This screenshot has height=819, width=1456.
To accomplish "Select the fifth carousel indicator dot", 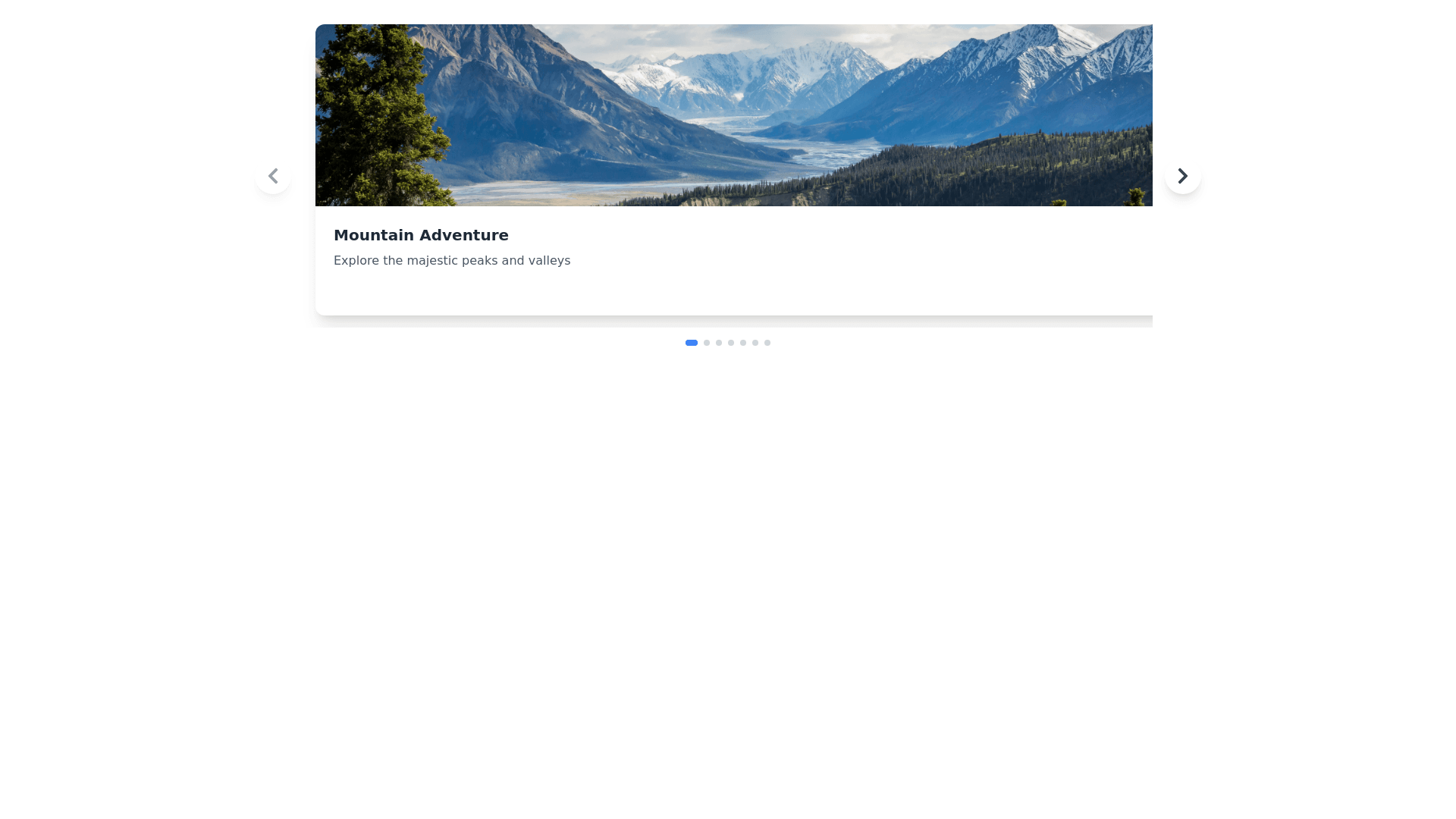I will 743,343.
